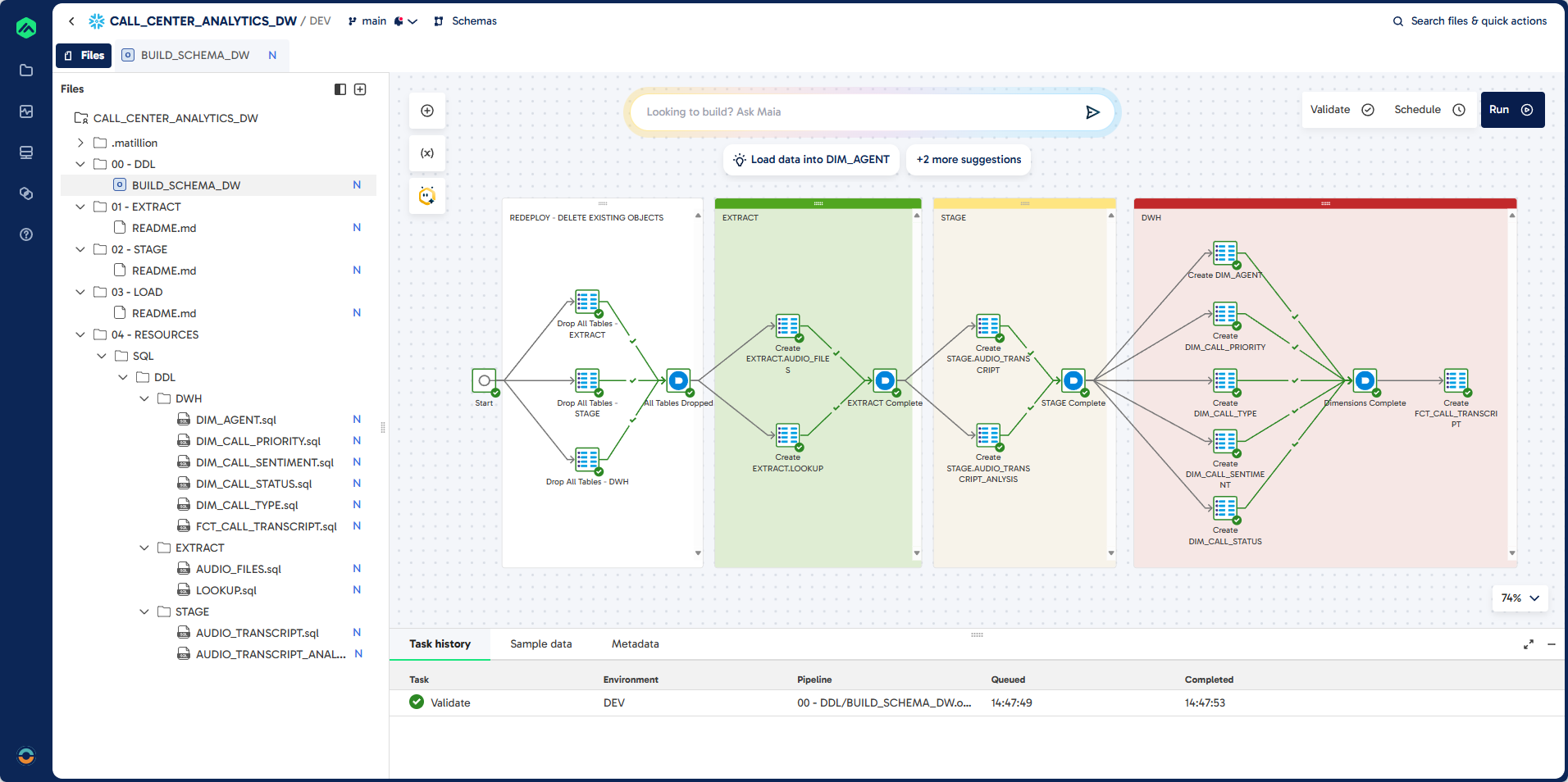Go back using the left chevron
Viewport: 1568px width, 782px height.
pos(72,21)
